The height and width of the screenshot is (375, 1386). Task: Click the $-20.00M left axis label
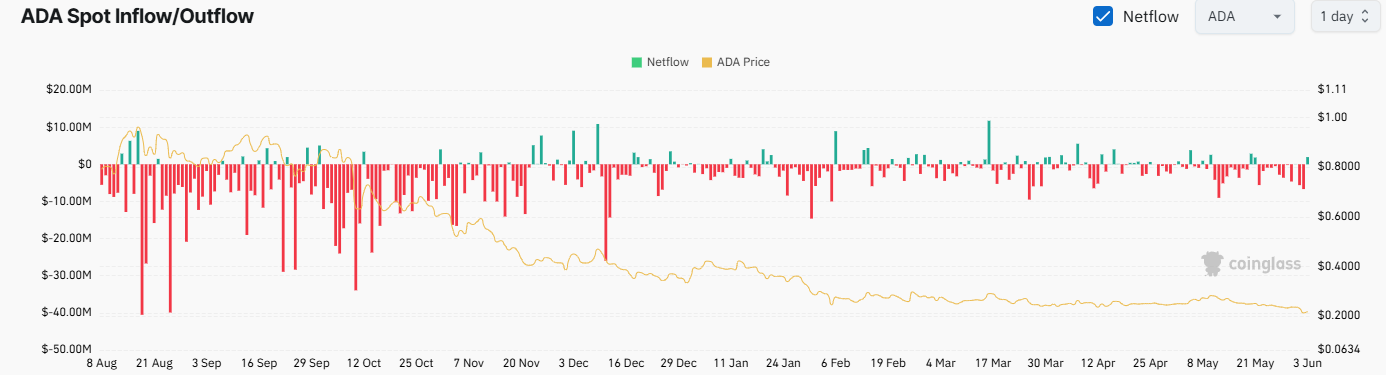[x=67, y=238]
